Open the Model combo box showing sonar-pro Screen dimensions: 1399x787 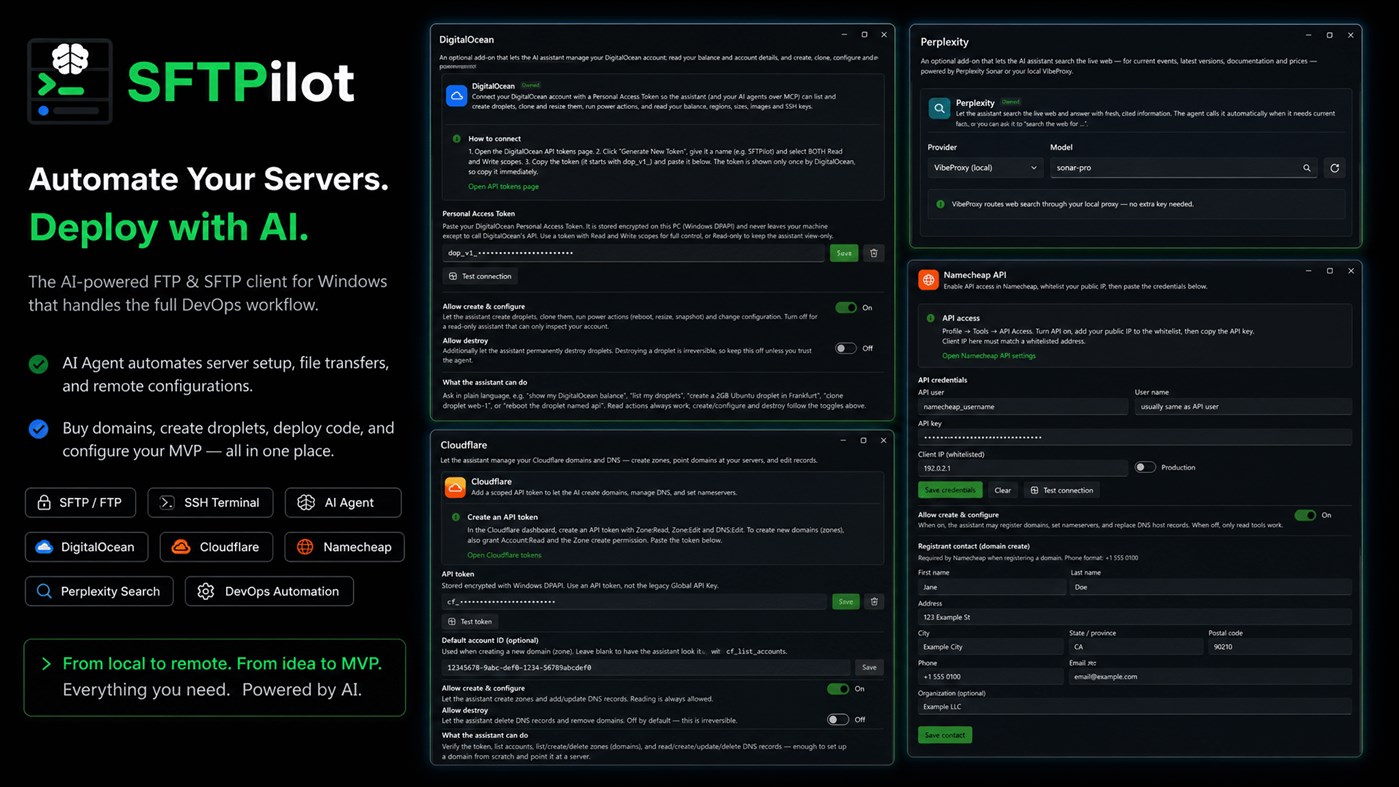(x=1183, y=168)
